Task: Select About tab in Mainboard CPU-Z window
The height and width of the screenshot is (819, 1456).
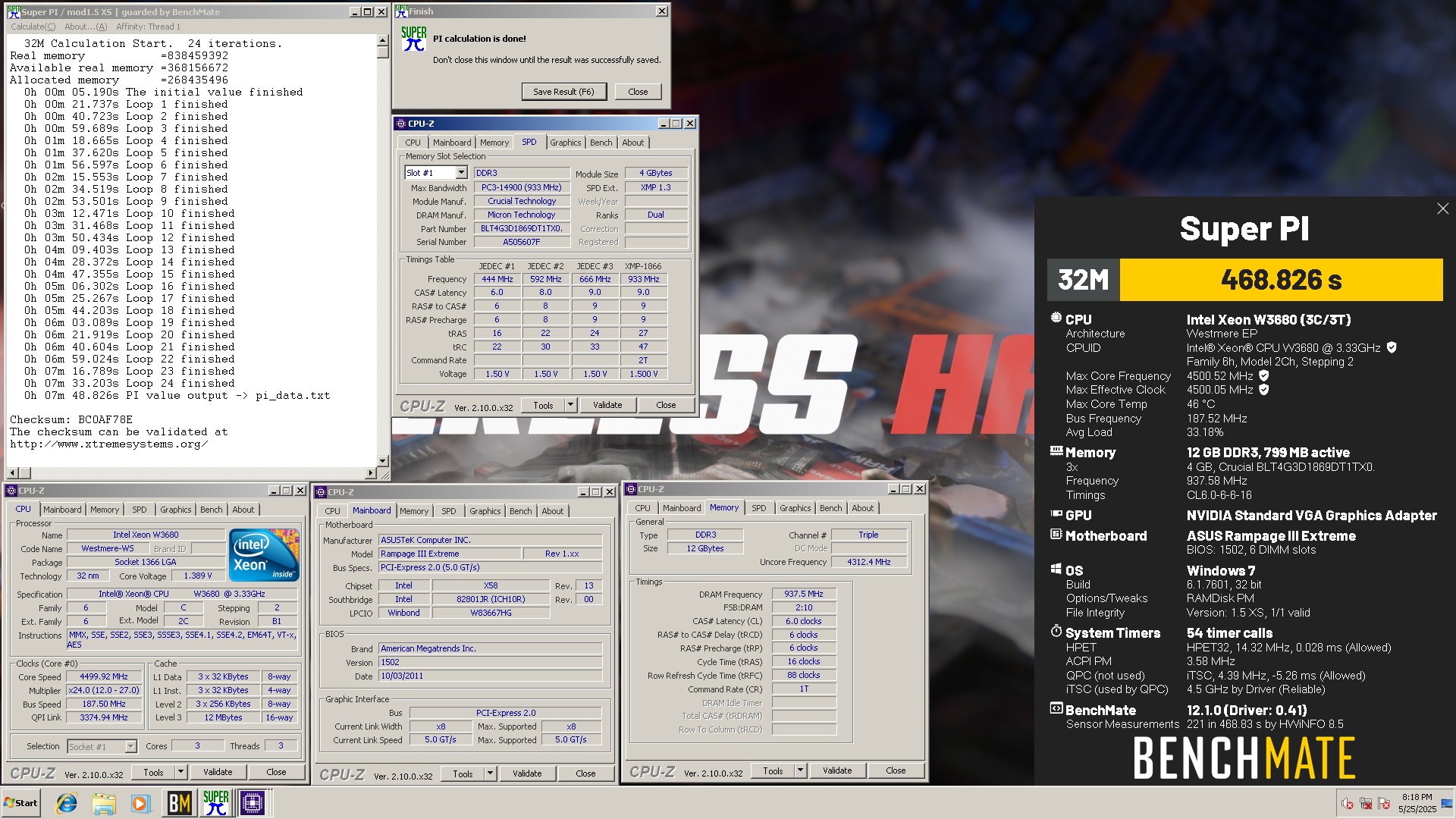Action: click(552, 511)
